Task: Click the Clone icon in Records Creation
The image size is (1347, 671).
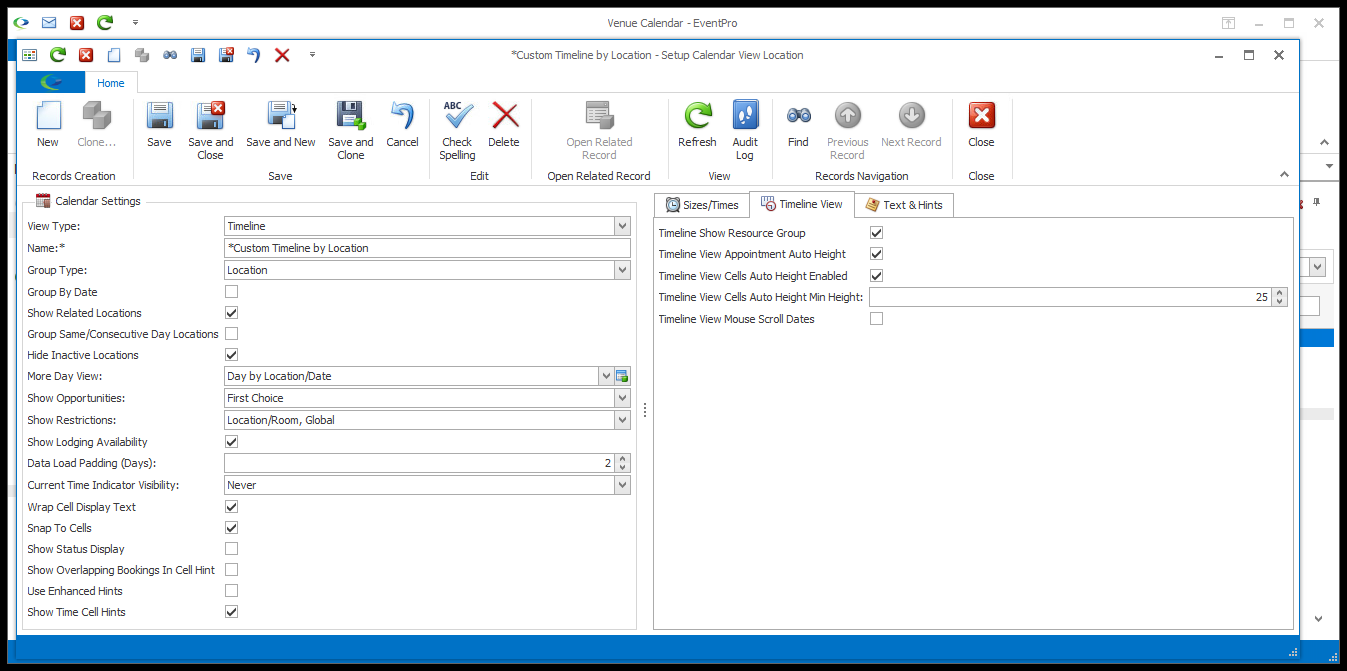Action: tap(97, 116)
